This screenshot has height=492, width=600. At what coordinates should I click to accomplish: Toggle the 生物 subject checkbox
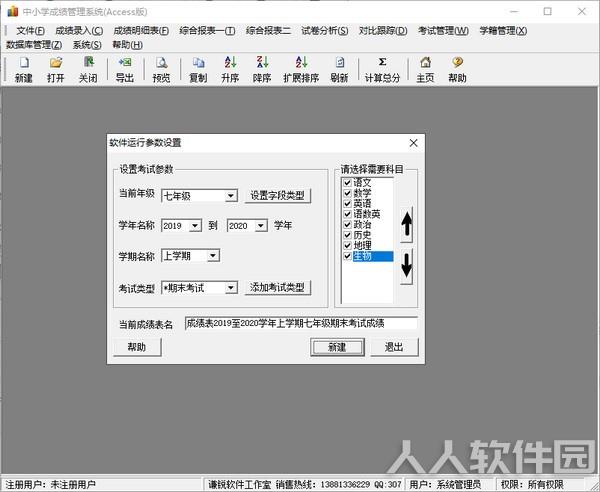347,256
